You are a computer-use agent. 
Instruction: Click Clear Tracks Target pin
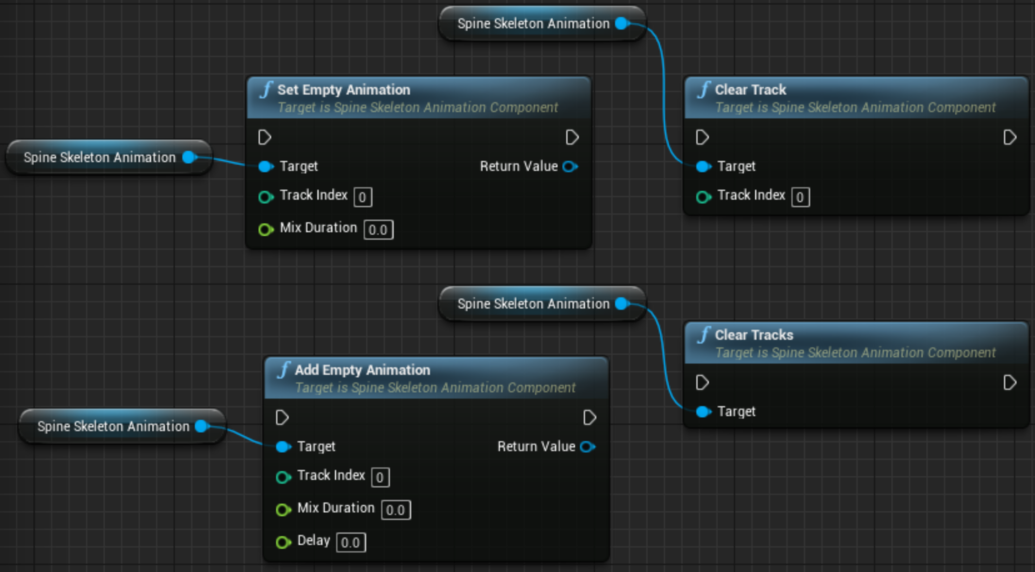coord(702,411)
